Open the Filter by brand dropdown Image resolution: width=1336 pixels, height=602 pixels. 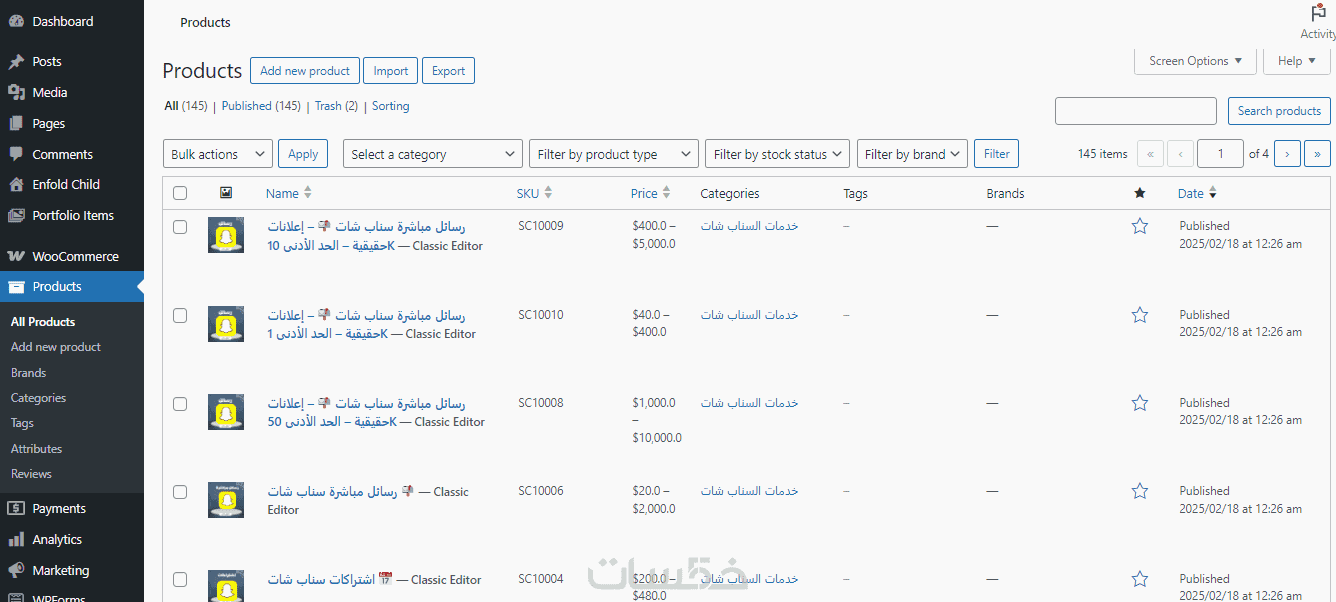pos(912,154)
